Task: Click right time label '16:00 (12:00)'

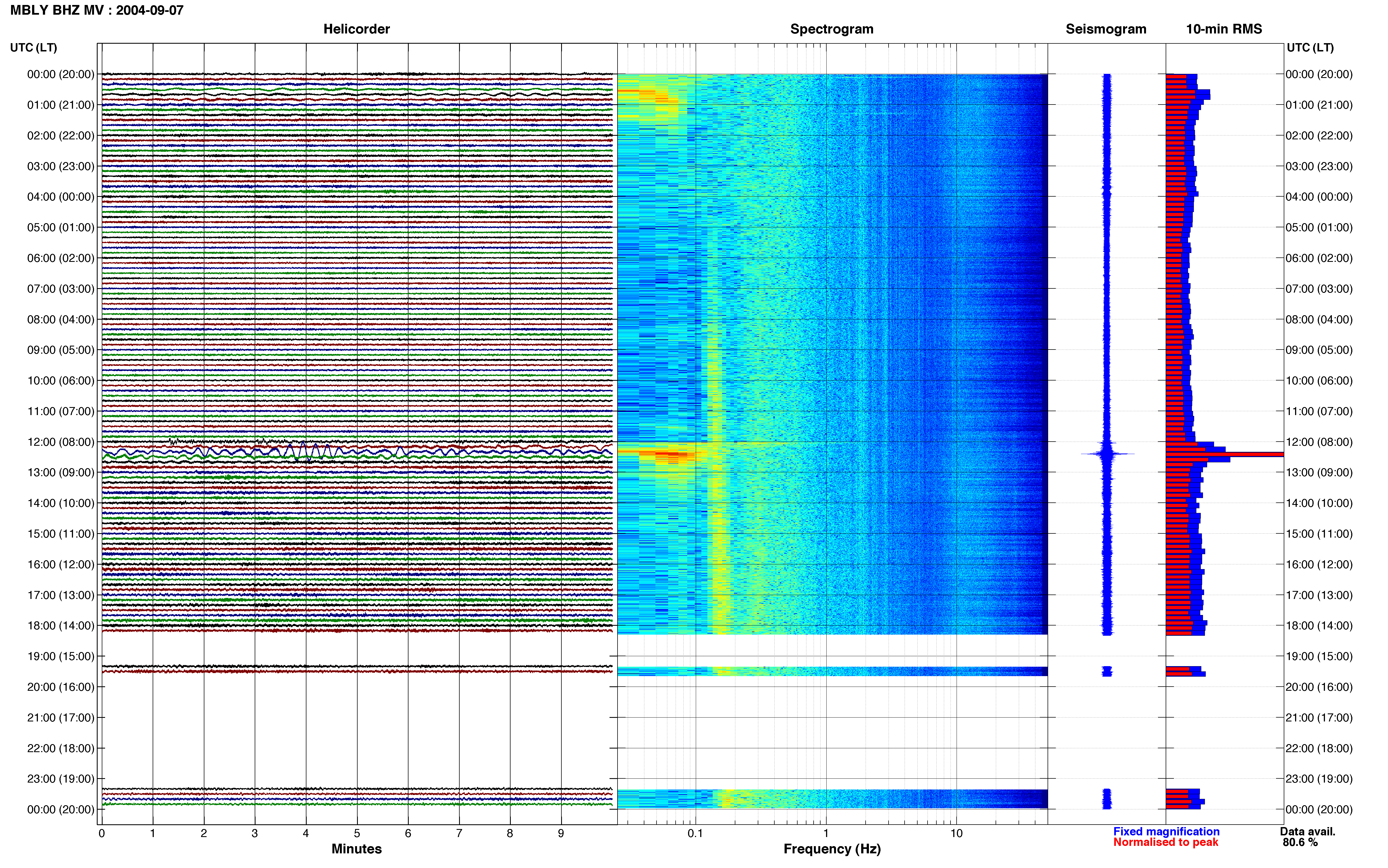Action: 1319,564
